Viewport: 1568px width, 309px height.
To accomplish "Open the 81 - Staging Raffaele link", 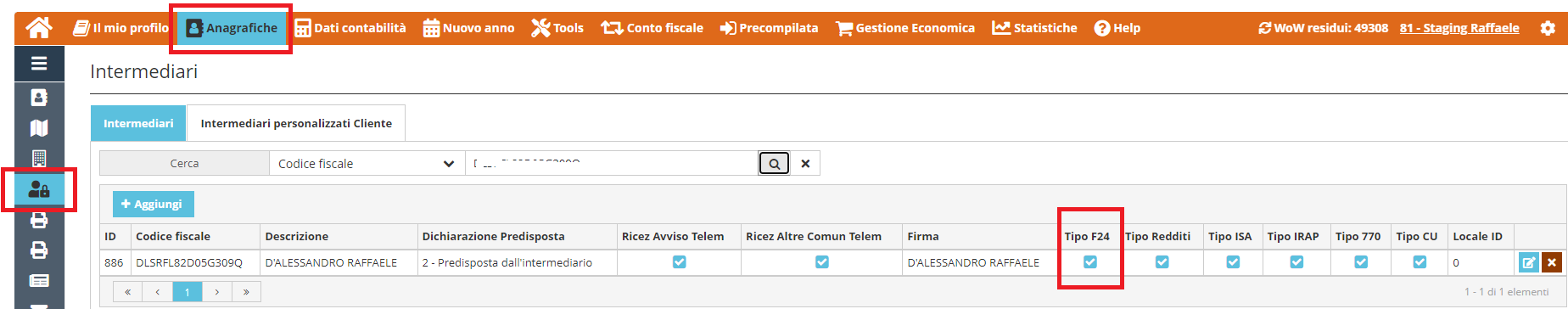I will 1459,28.
